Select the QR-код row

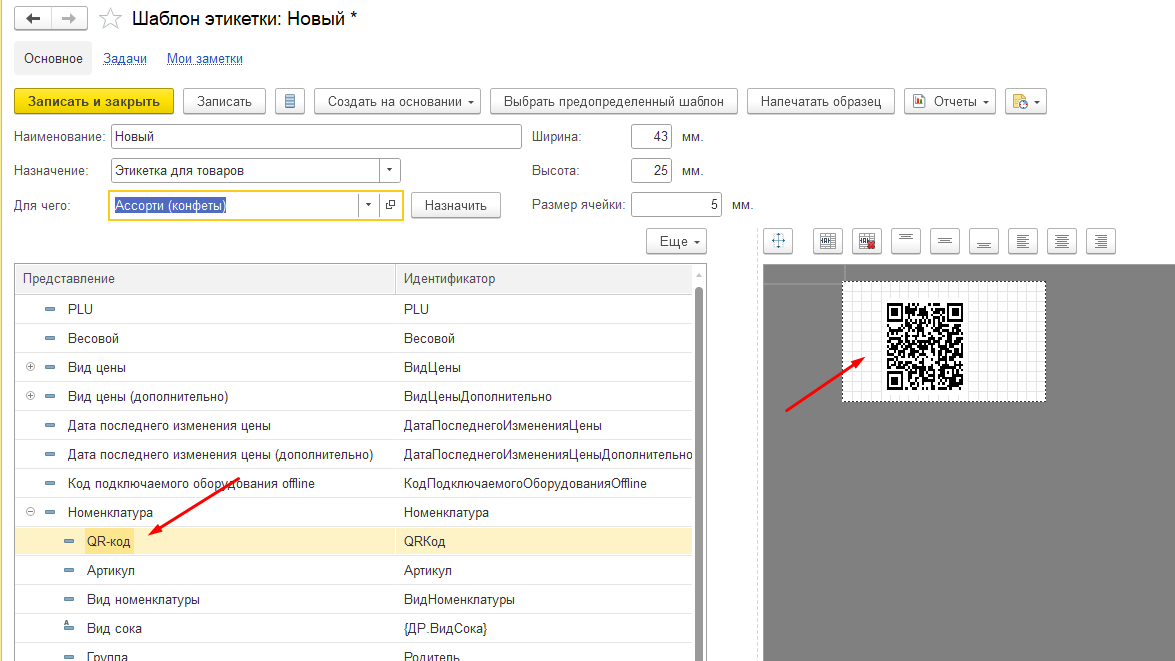pos(353,541)
